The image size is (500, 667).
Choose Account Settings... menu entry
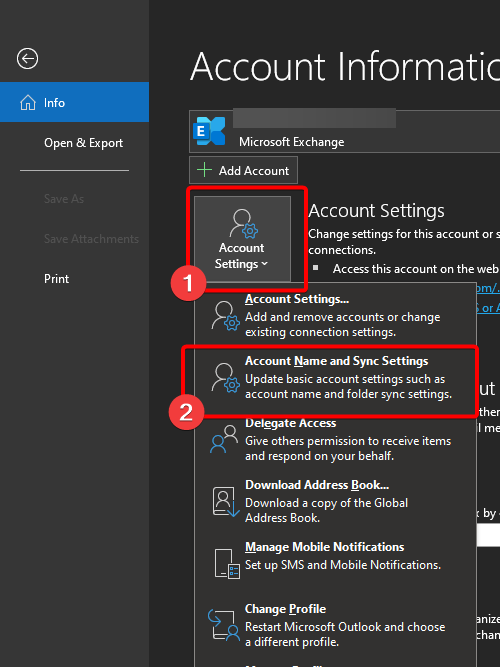(x=335, y=315)
